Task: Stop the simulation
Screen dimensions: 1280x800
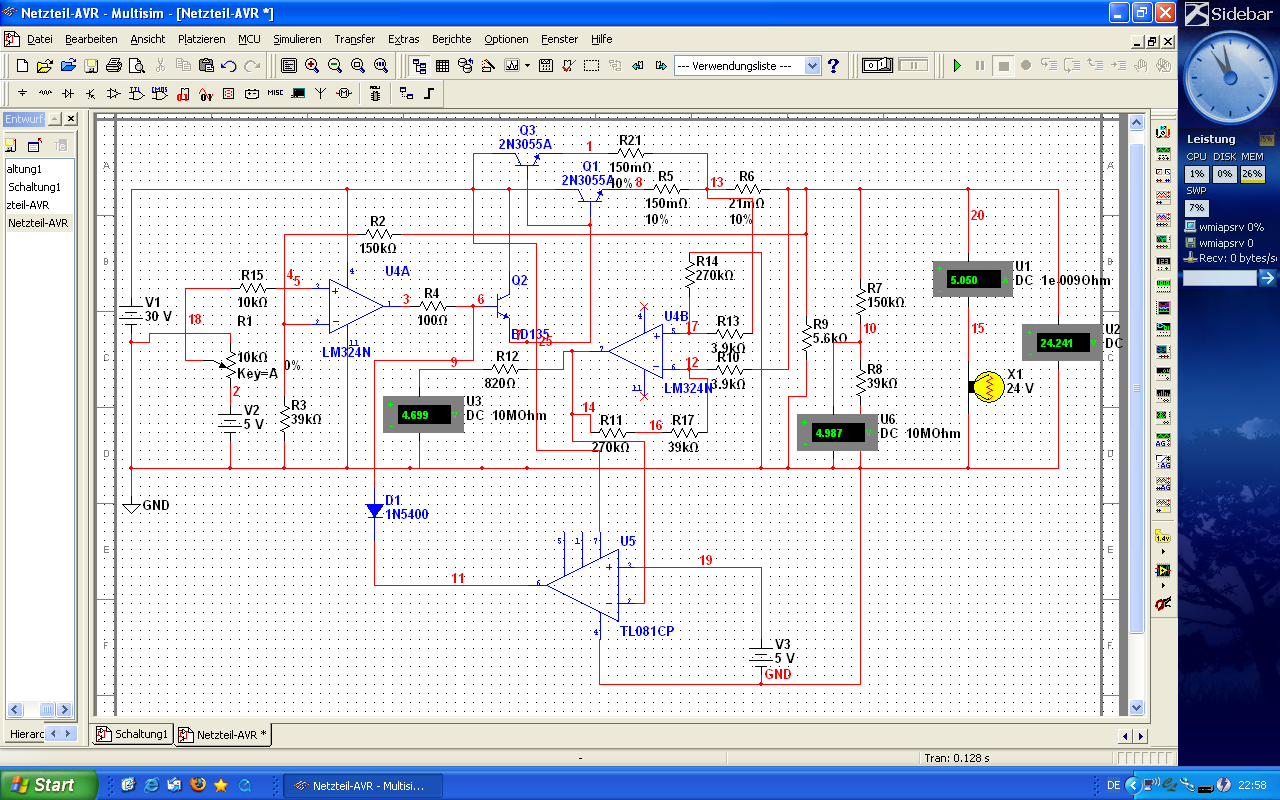Action: coord(1003,65)
